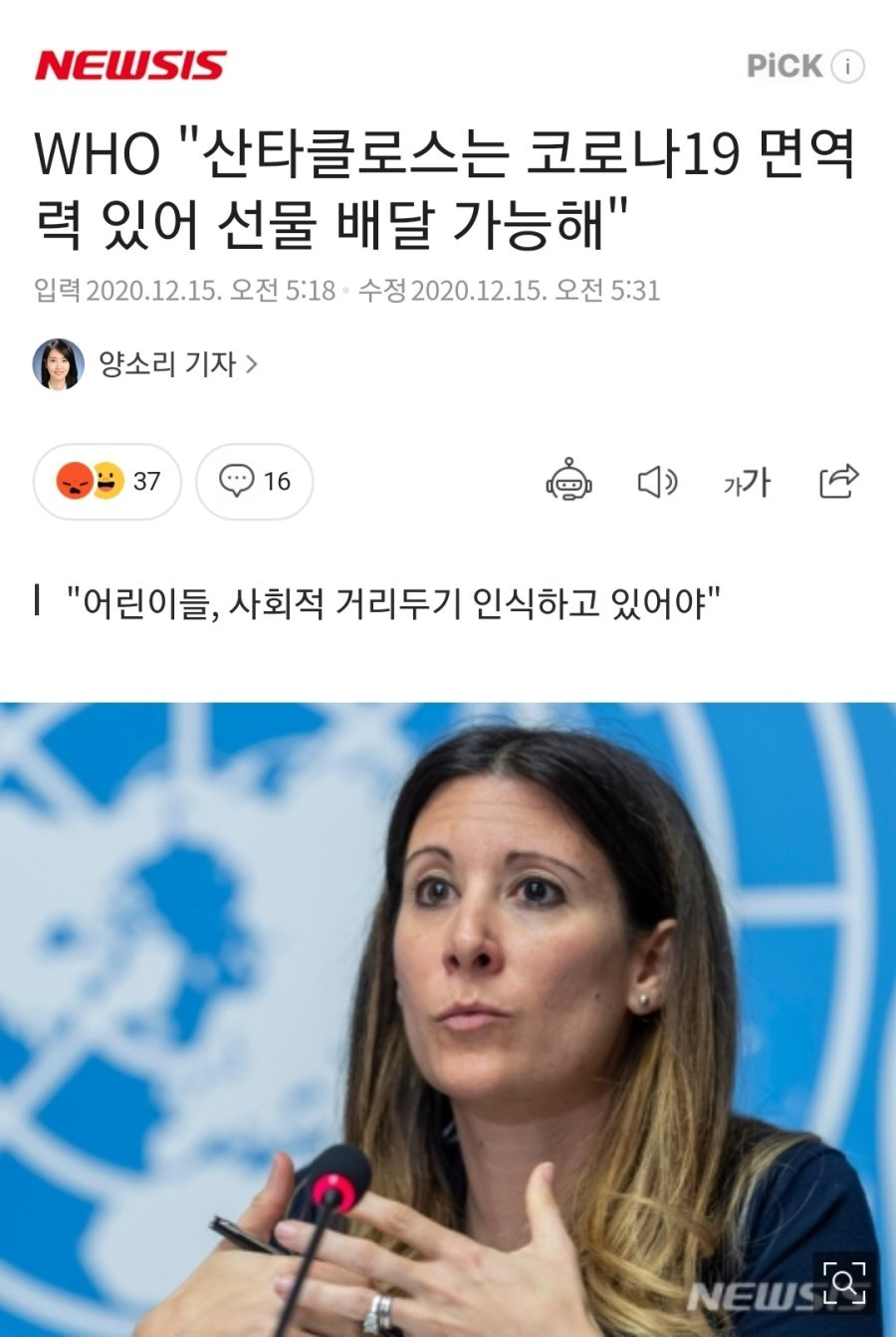Tap the 입력 2020.12.15 timestamp
Image resolution: width=896 pixels, height=1337 pixels.
[185, 291]
